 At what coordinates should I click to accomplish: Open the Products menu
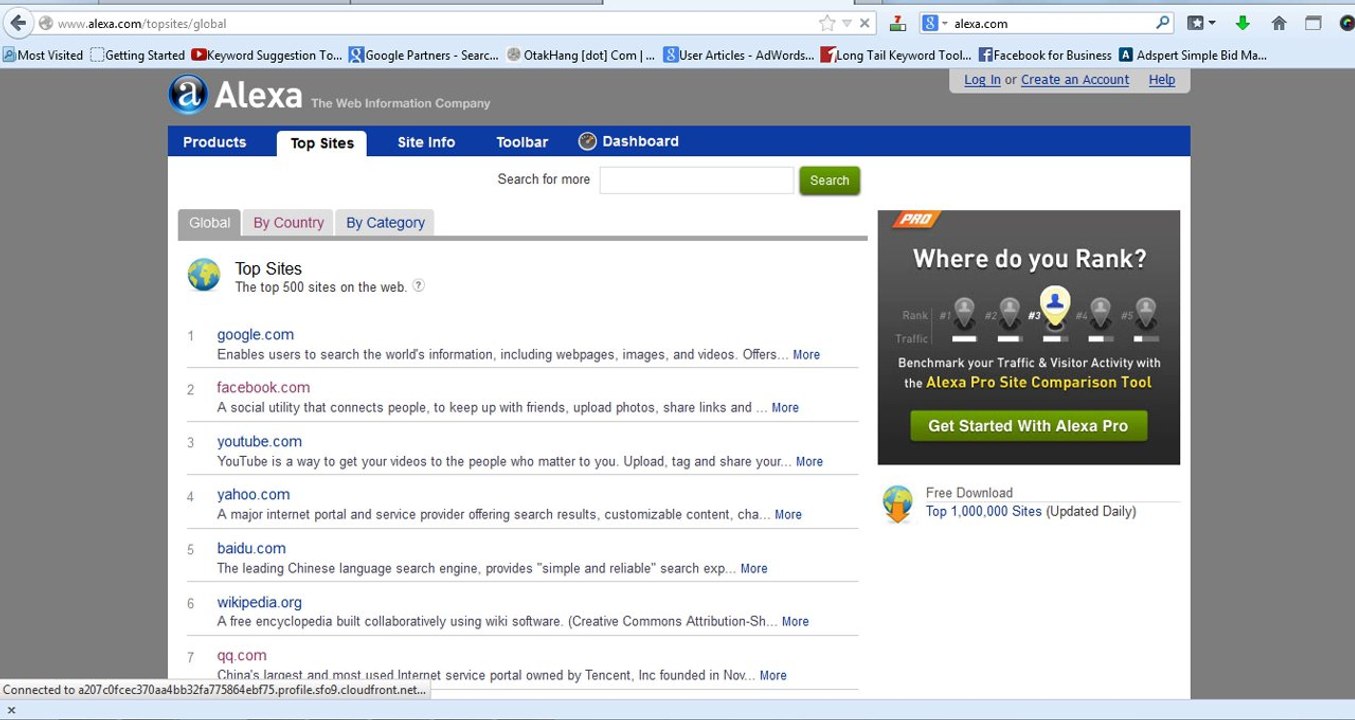214,142
